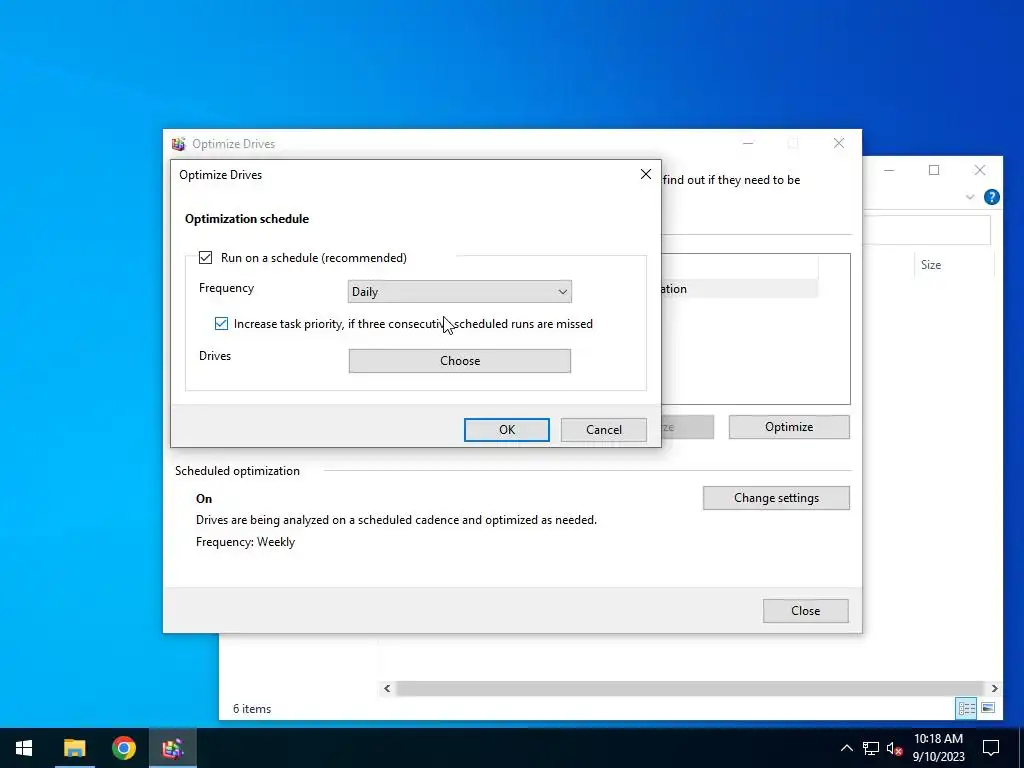Cancel the optimization schedule dialog
The width and height of the screenshot is (1024, 768).
[x=603, y=430]
